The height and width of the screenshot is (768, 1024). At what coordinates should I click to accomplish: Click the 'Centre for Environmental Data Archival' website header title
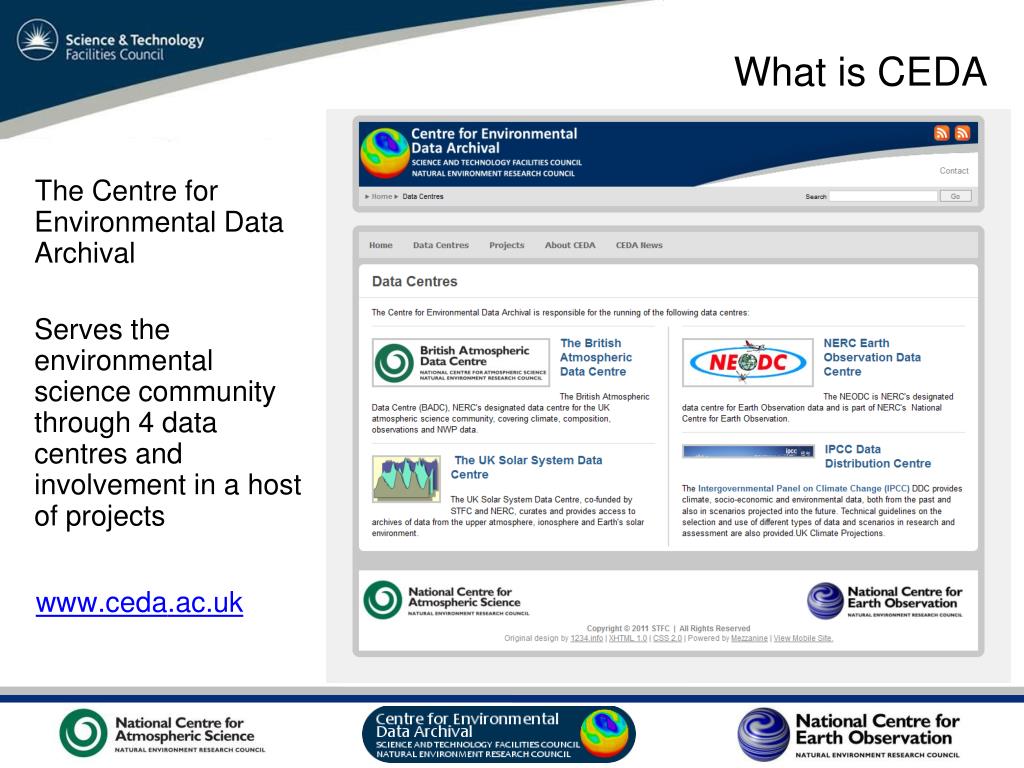(x=494, y=140)
